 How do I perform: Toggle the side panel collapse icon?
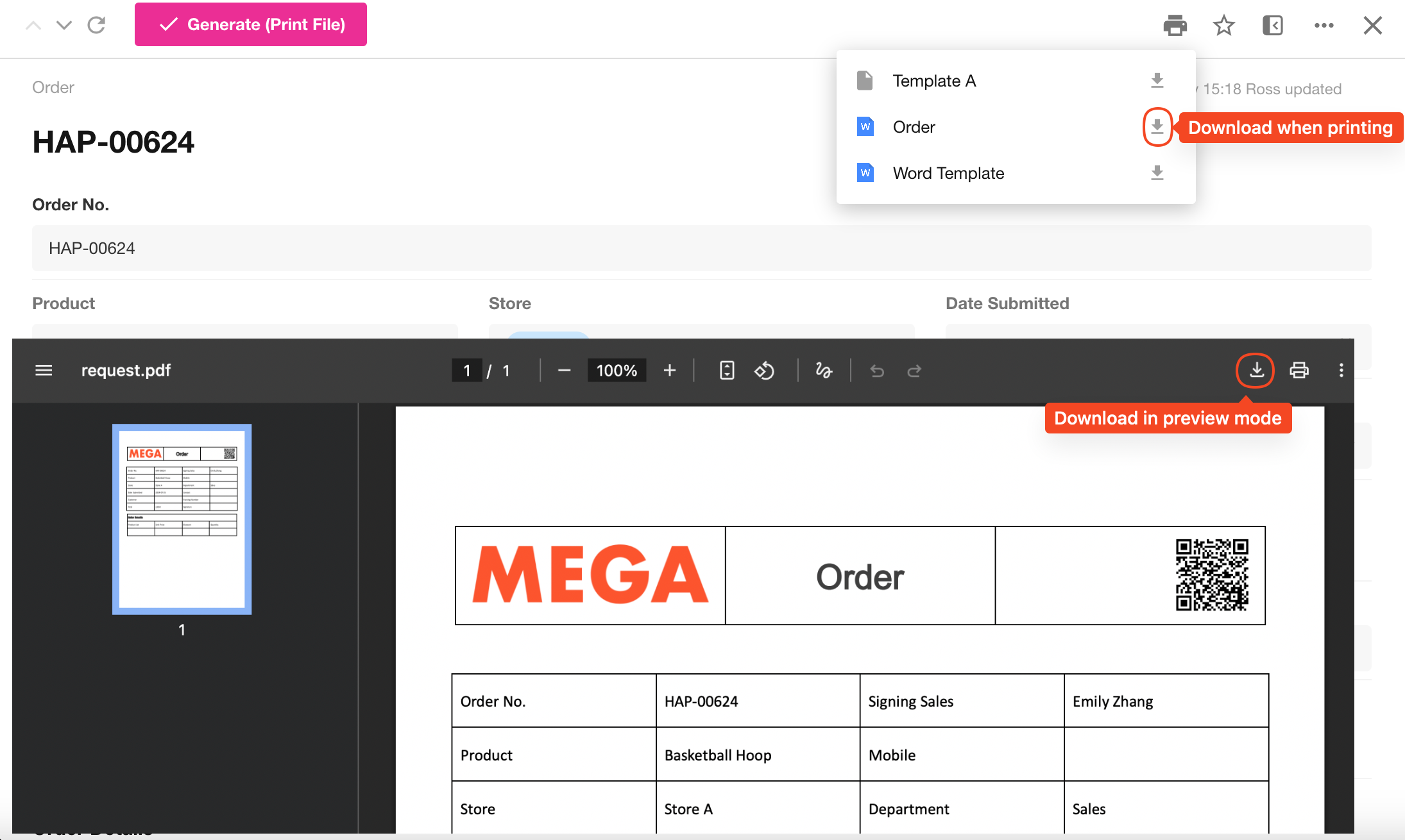pos(1273,26)
